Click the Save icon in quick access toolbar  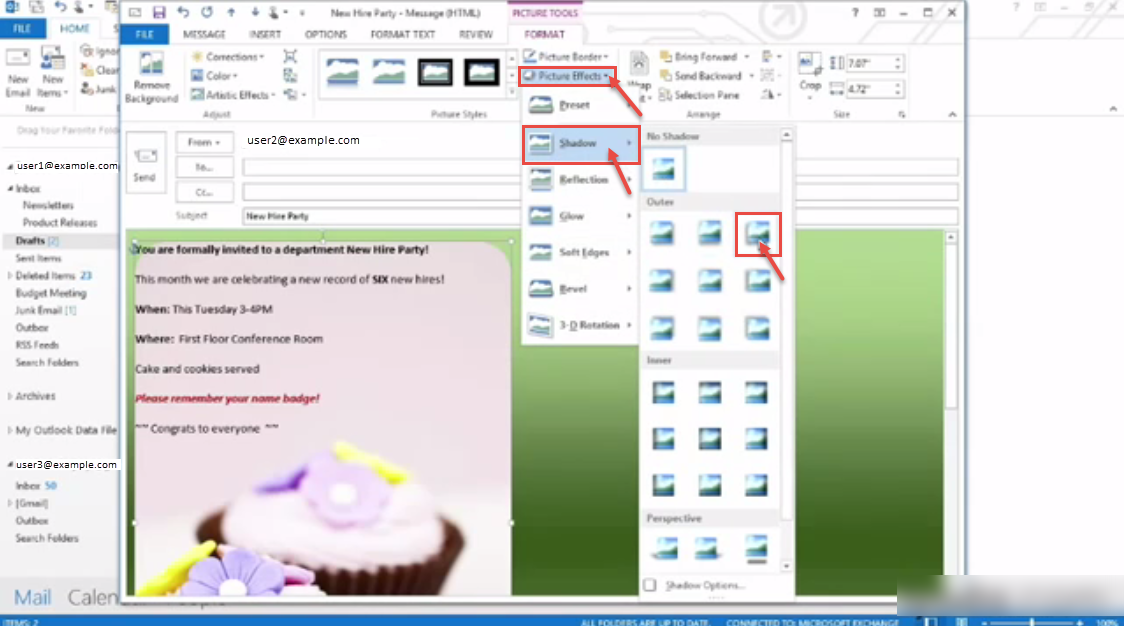pyautogui.click(x=158, y=12)
